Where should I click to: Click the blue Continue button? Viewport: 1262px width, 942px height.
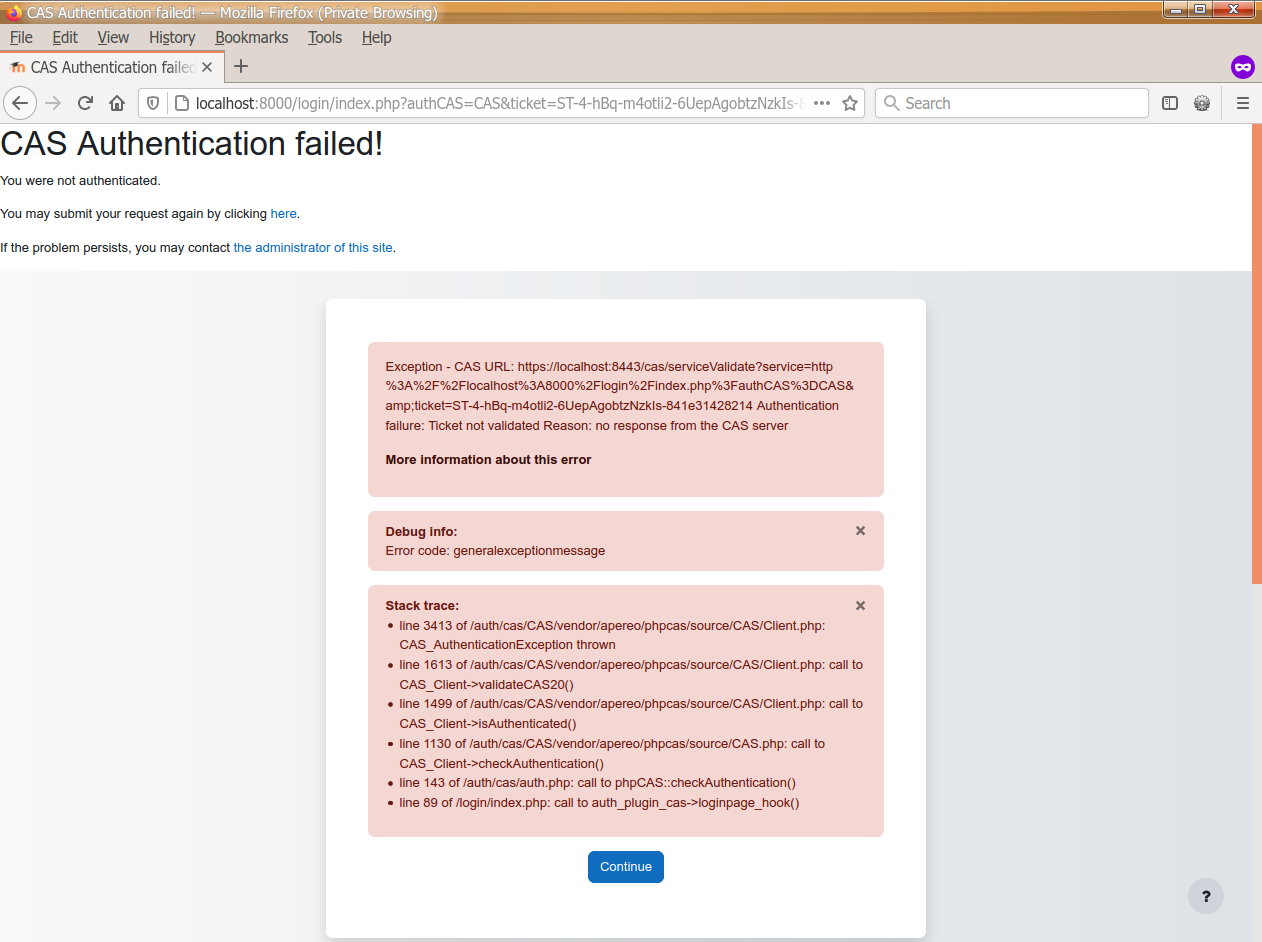pyautogui.click(x=626, y=867)
